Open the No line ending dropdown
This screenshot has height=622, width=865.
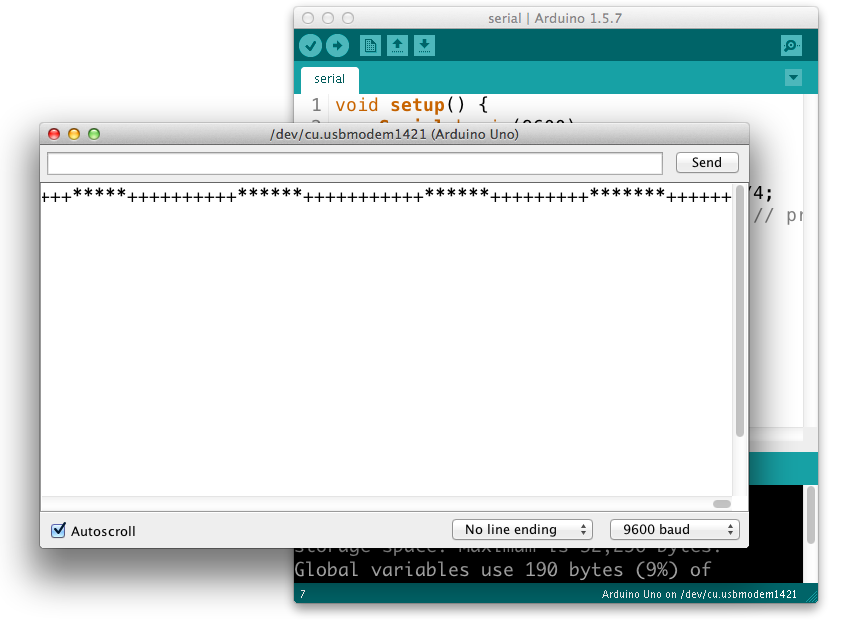(x=522, y=529)
